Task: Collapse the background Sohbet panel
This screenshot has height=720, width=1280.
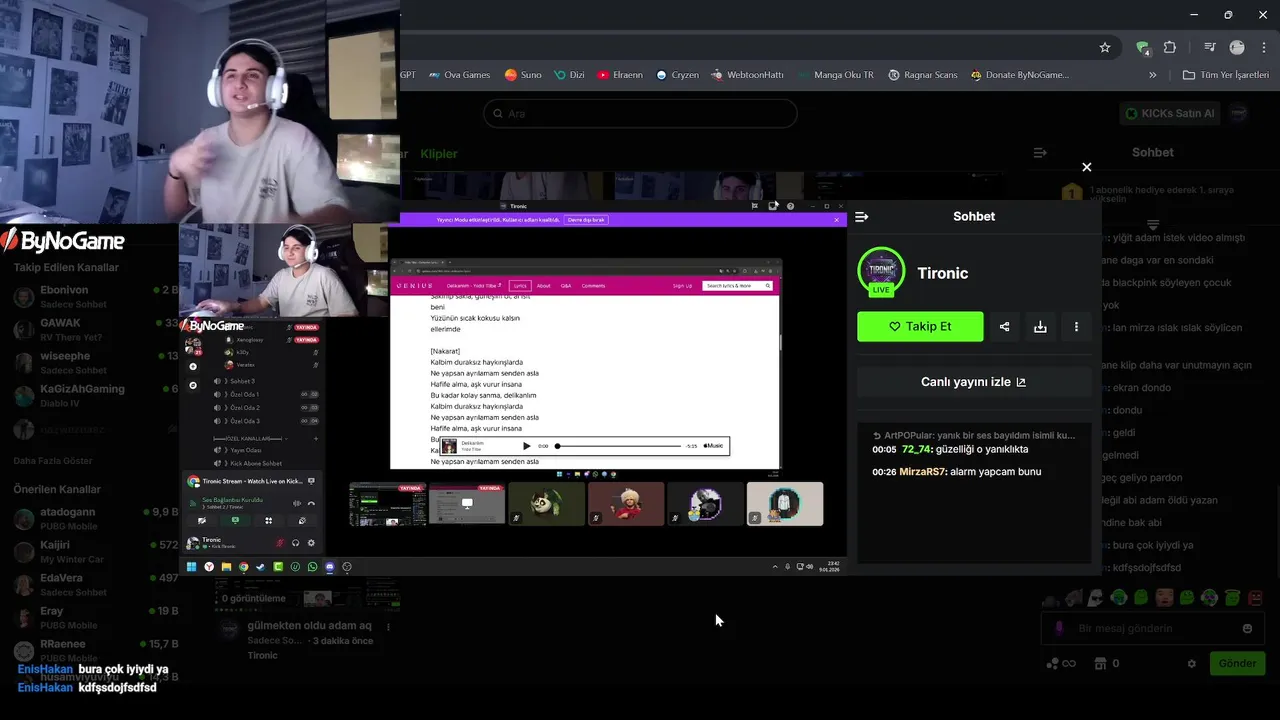Action: pyautogui.click(x=1040, y=153)
